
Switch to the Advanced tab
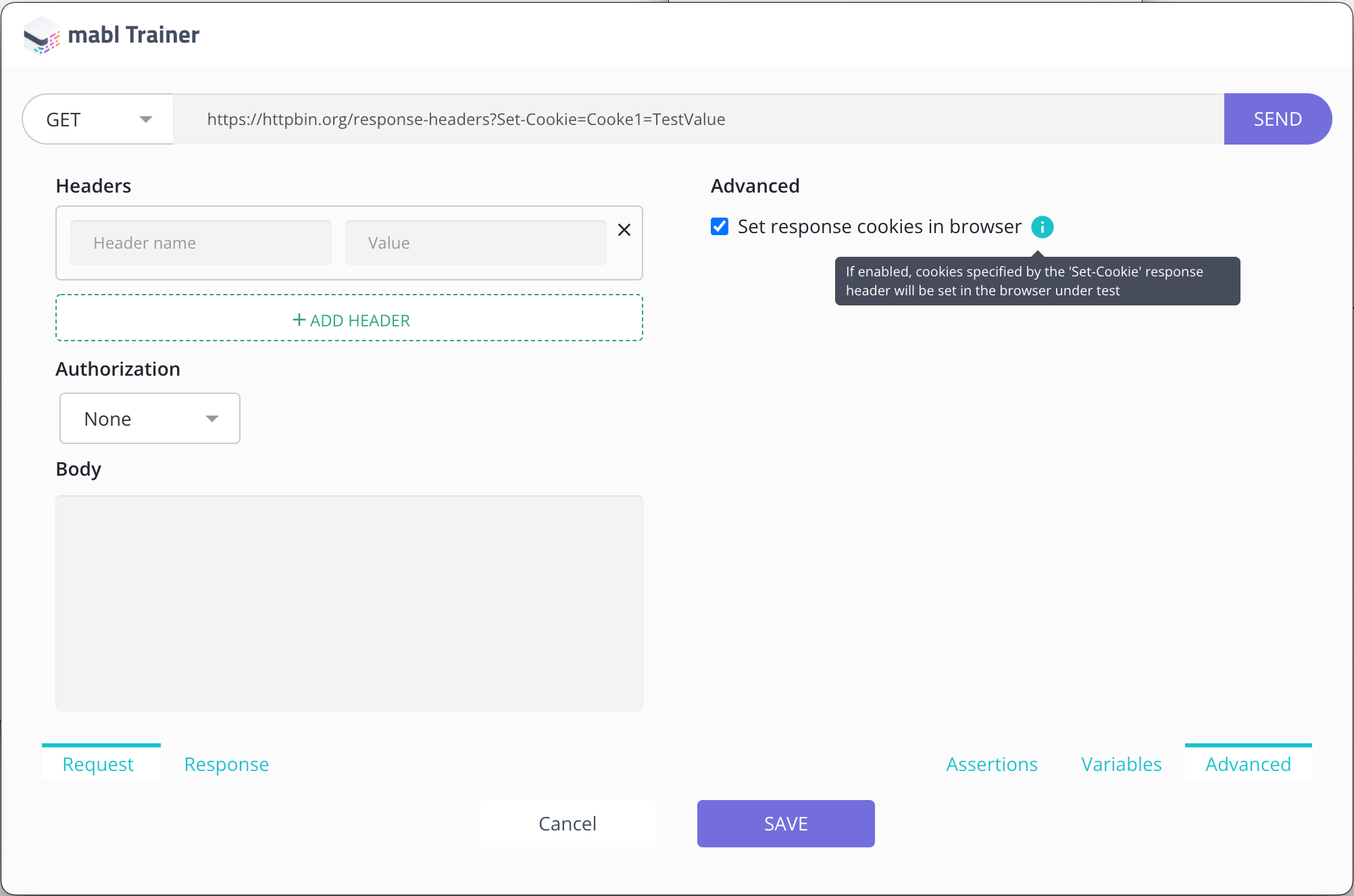coord(1248,764)
